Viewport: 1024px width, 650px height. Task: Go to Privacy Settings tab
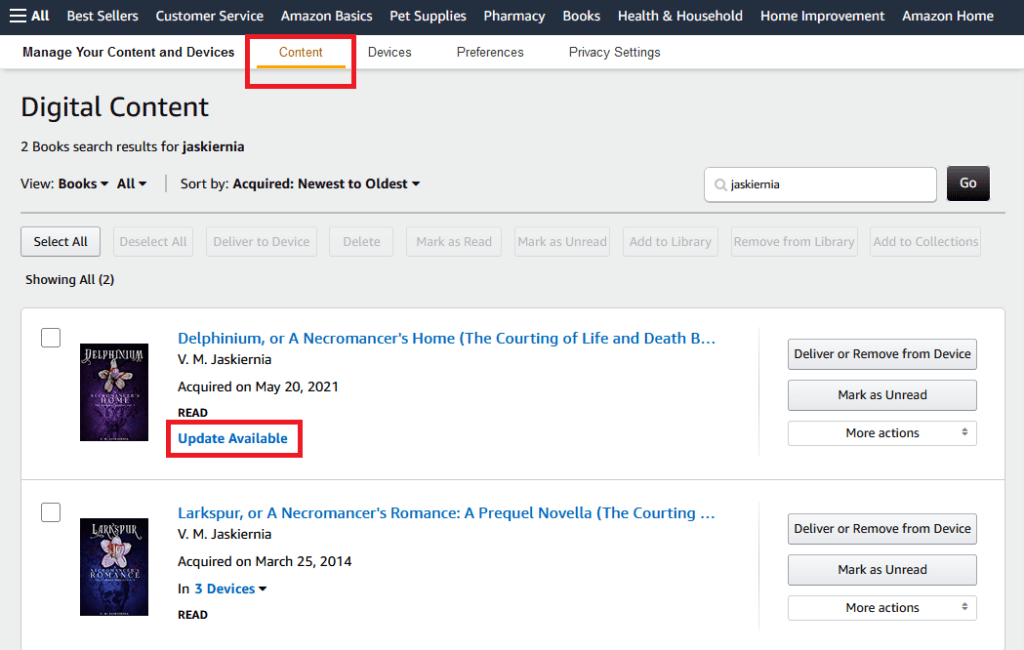point(614,52)
